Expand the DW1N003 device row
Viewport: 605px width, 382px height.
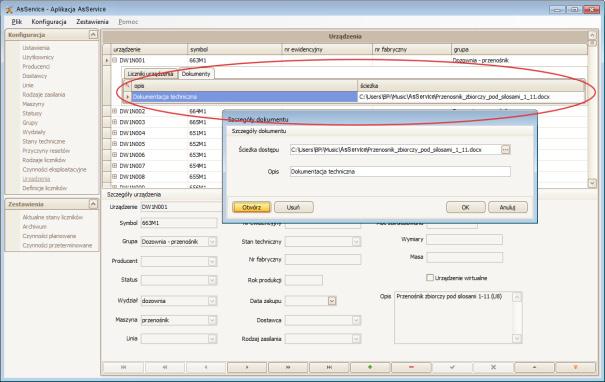pos(115,122)
